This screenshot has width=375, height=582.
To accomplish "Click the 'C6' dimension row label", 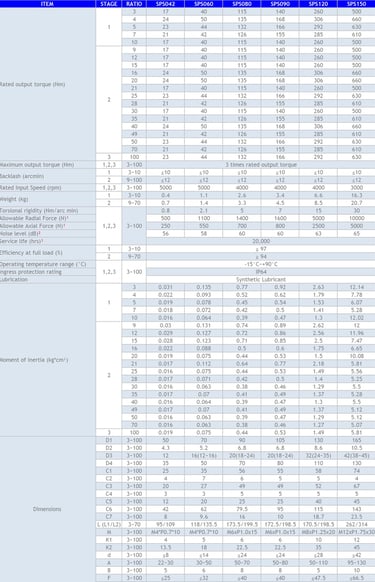I will pos(109,509).
